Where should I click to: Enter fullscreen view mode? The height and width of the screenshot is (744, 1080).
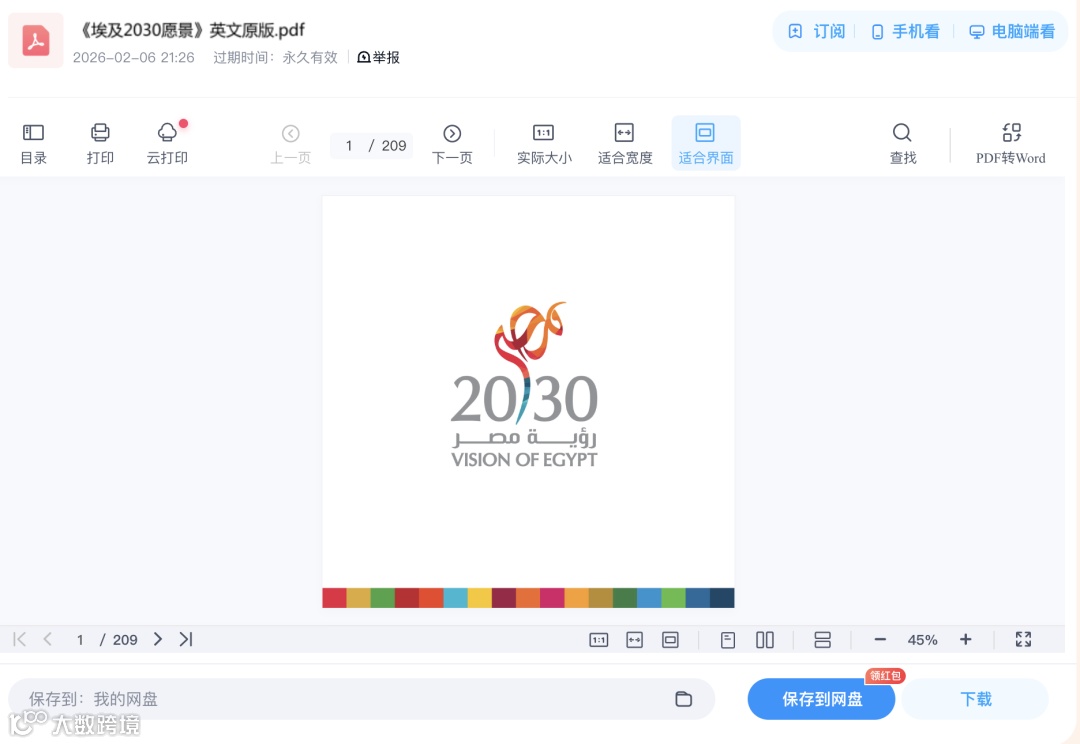1024,639
